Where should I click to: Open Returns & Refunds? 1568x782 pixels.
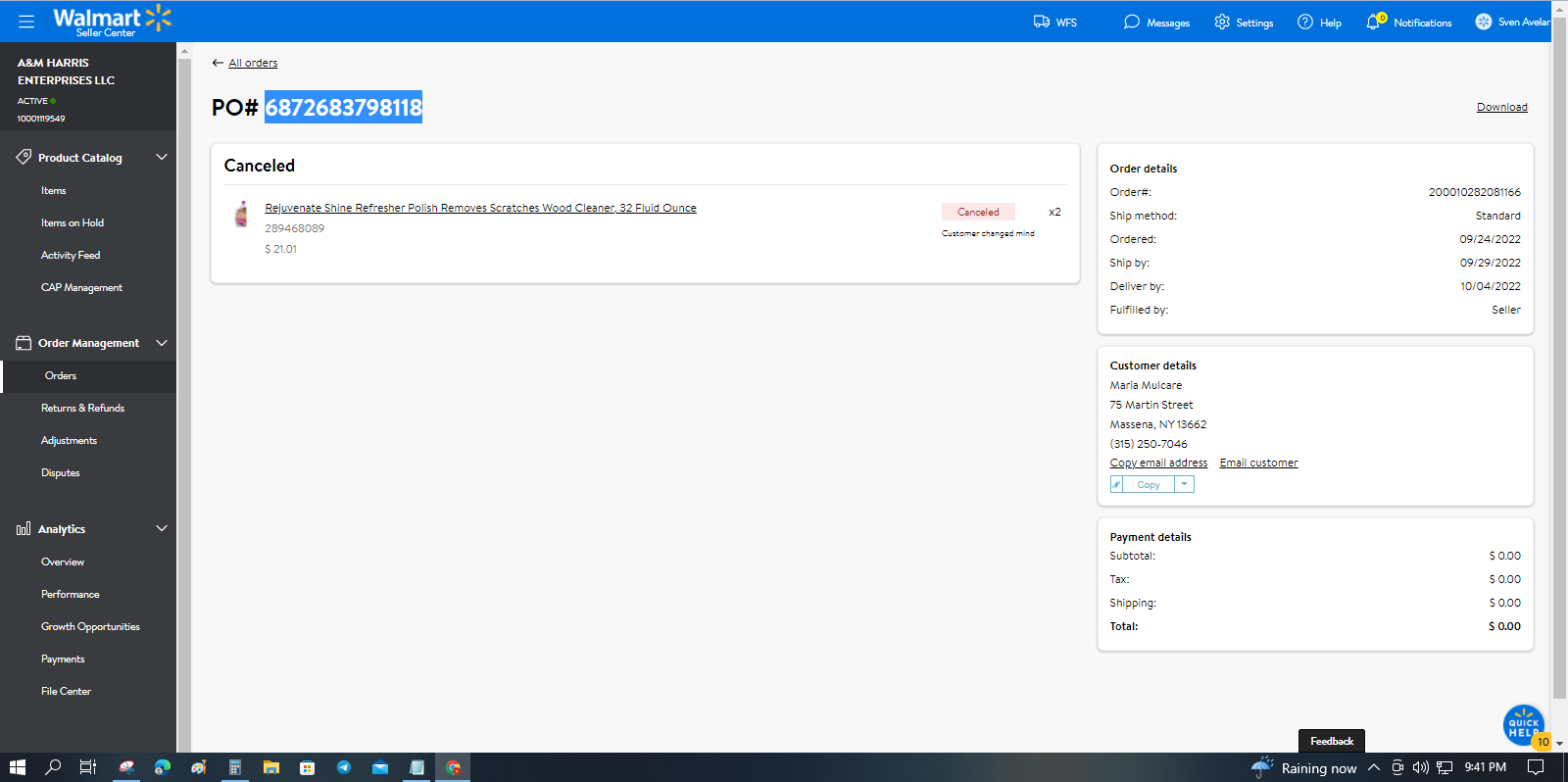pos(82,408)
